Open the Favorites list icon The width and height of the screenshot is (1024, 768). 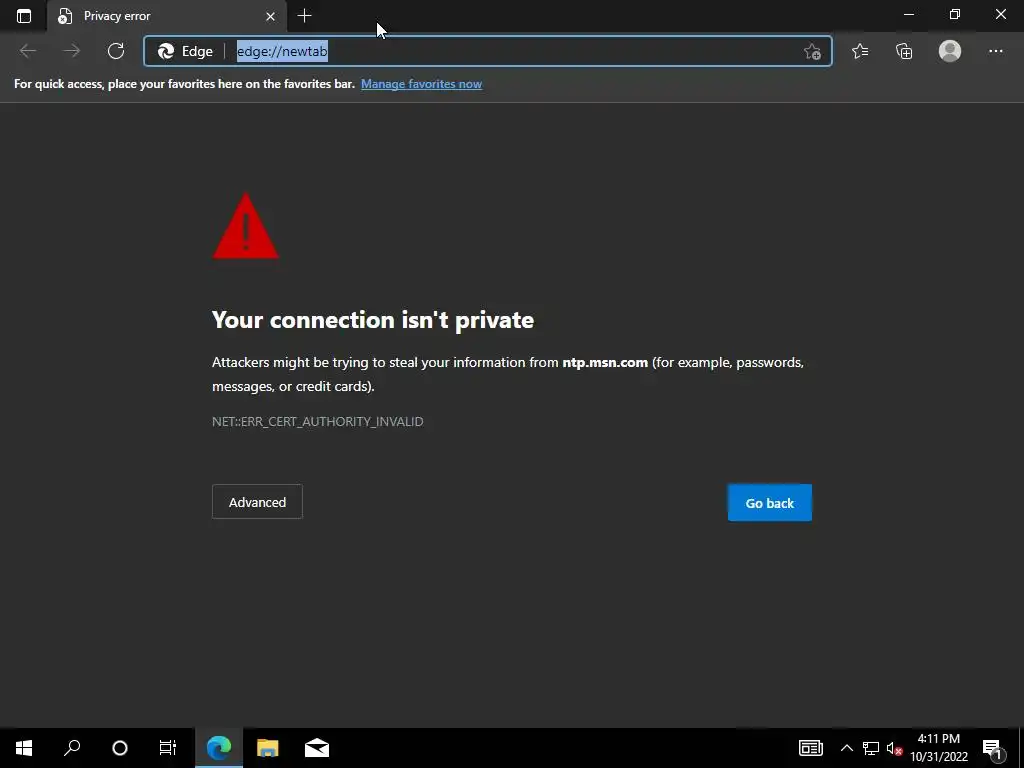(860, 51)
